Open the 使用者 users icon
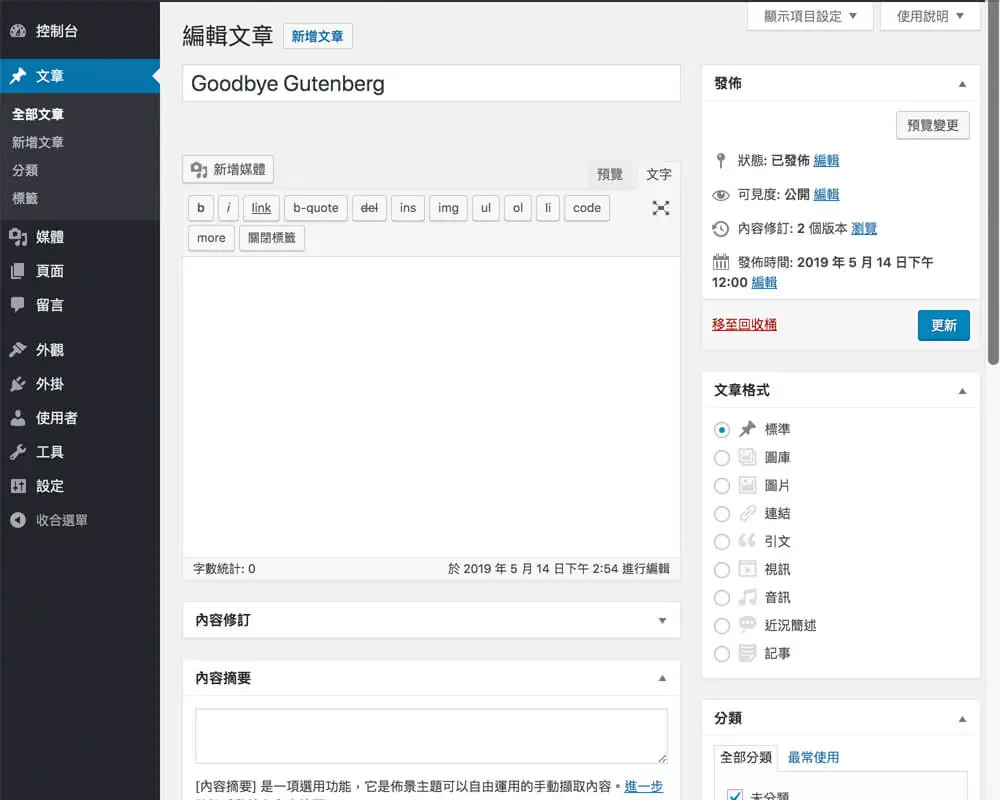1000x800 pixels. [x=18, y=418]
